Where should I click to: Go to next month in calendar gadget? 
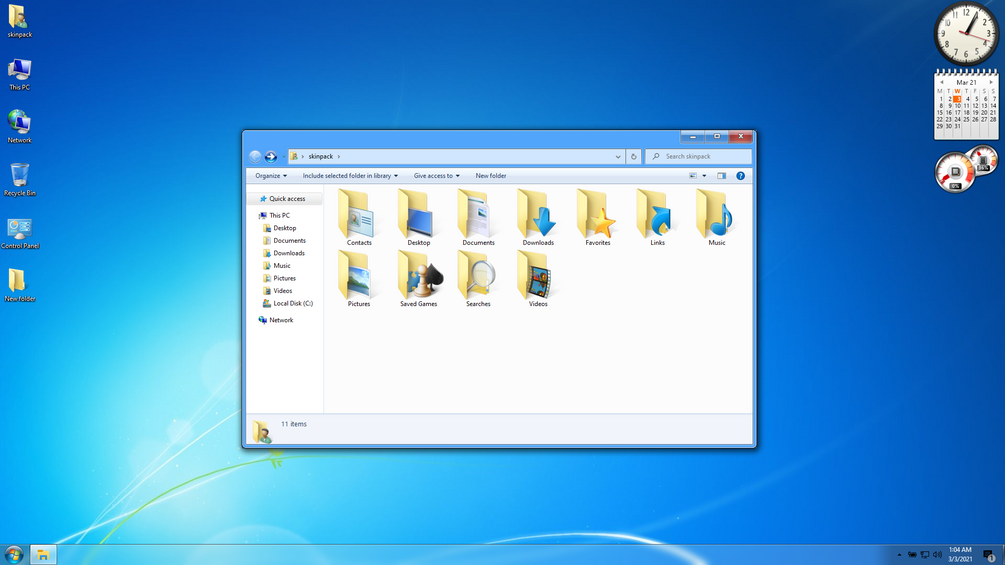click(x=991, y=83)
